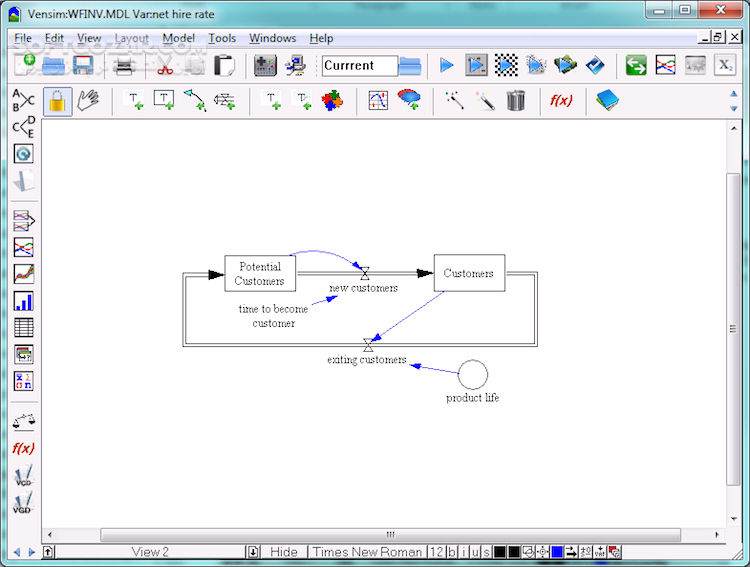Click the product life circle variable
This screenshot has height=567, width=750.
pyautogui.click(x=473, y=374)
